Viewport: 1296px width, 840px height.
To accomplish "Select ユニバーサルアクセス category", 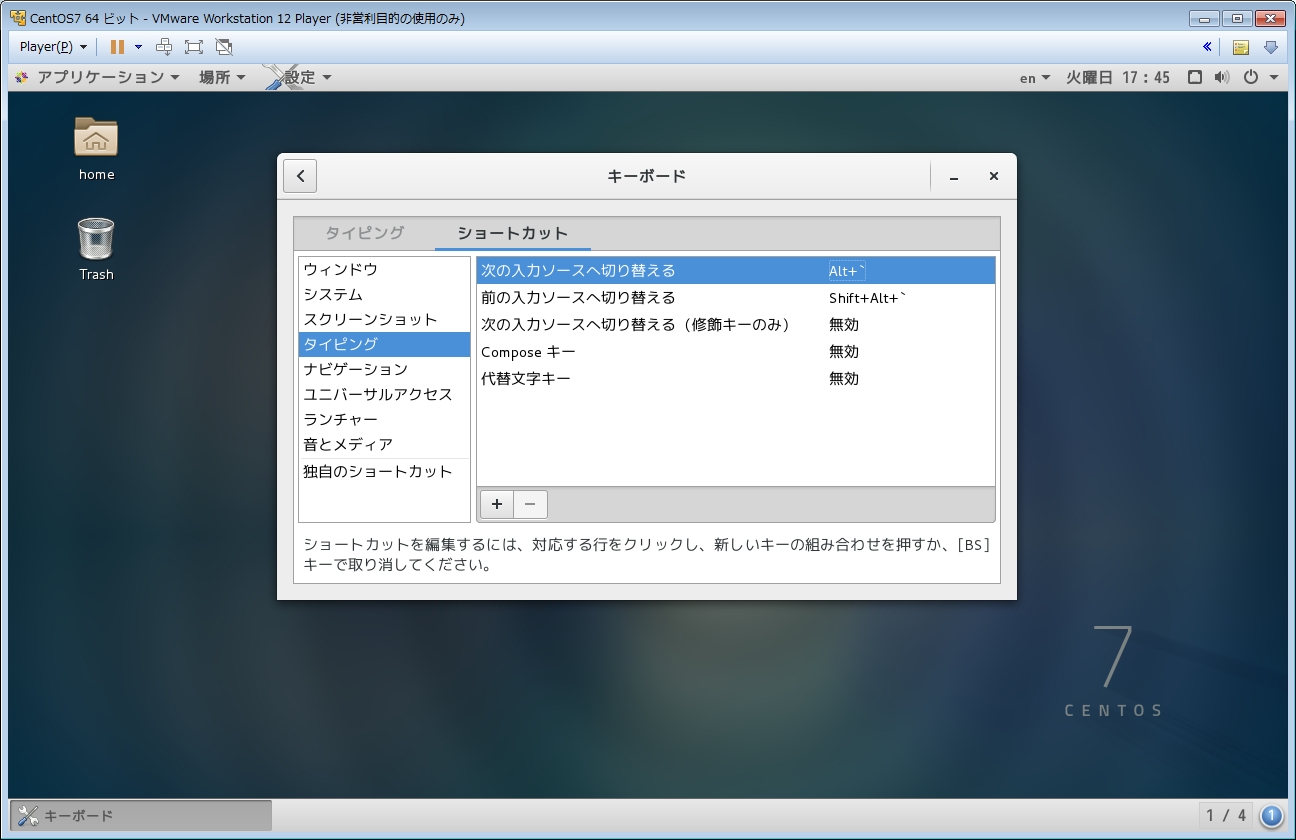I will click(x=378, y=394).
